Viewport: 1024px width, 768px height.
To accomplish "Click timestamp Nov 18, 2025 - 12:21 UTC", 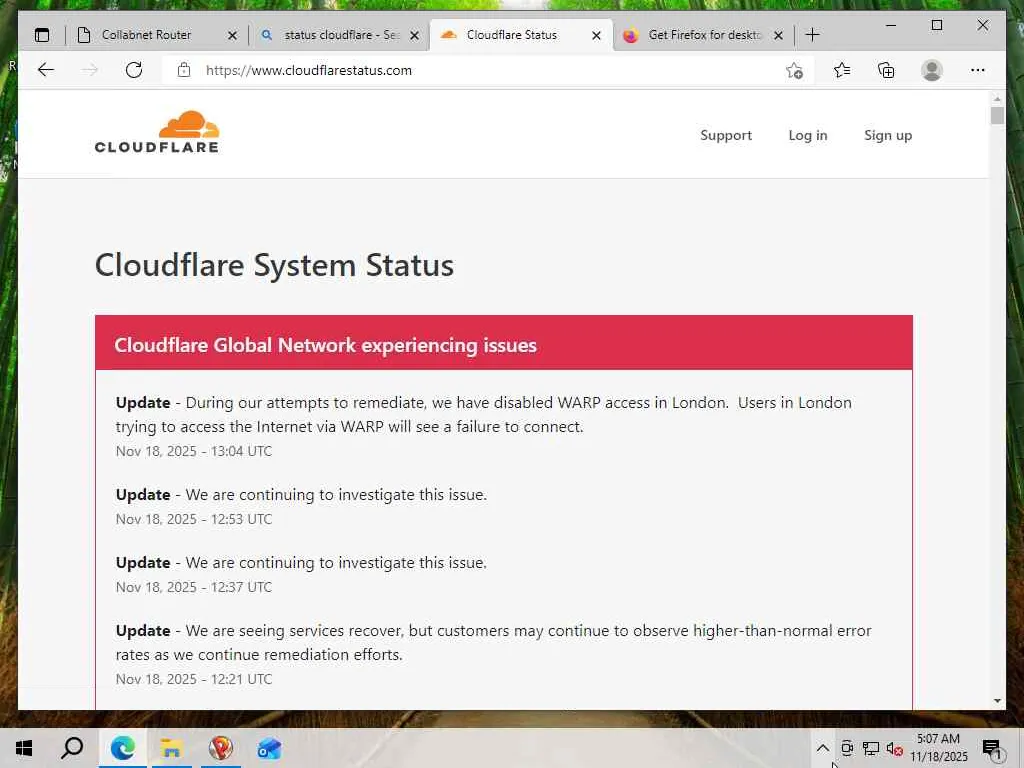I will pyautogui.click(x=194, y=679).
